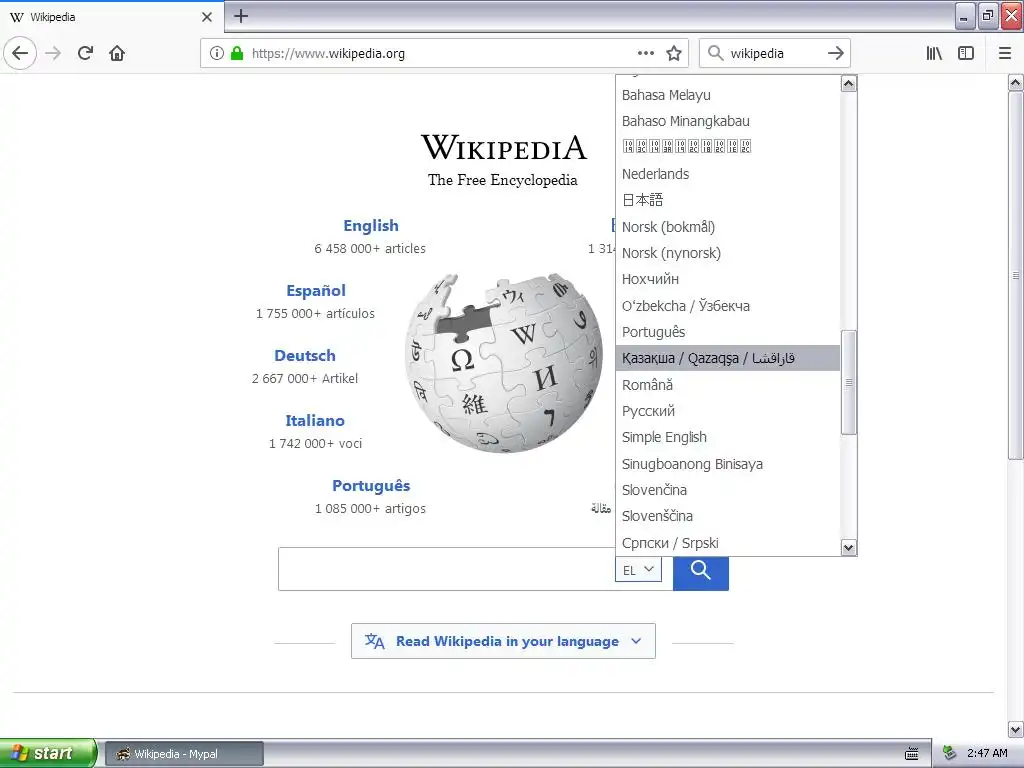Select Norsk (nynorsk) option
This screenshot has height=768, width=1024.
(728, 253)
